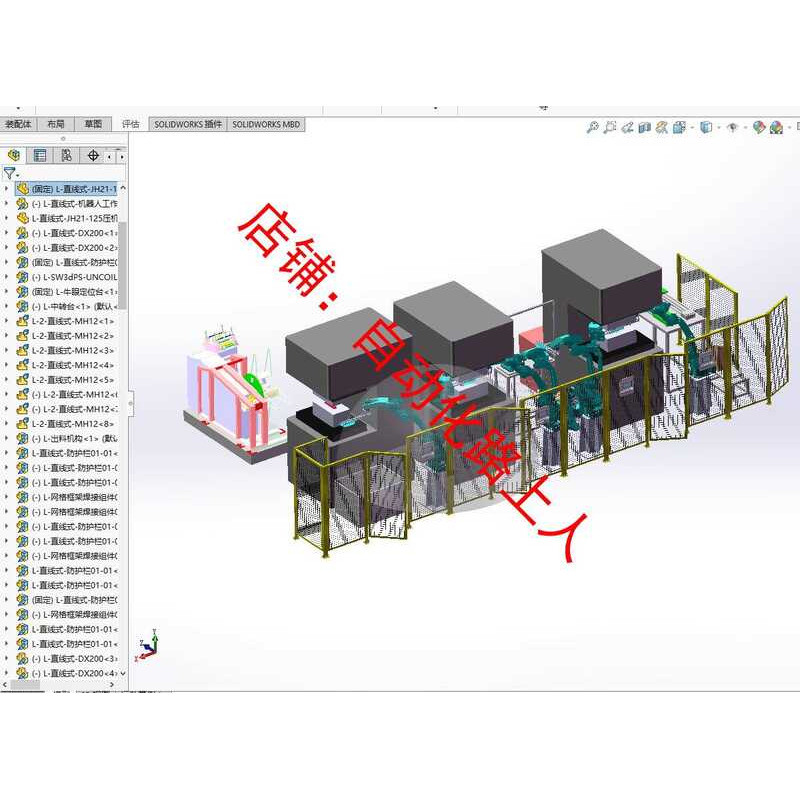Open the DimXpertManager crosshair tab icon
Image resolution: width=800 pixels, height=800 pixels.
point(93,155)
